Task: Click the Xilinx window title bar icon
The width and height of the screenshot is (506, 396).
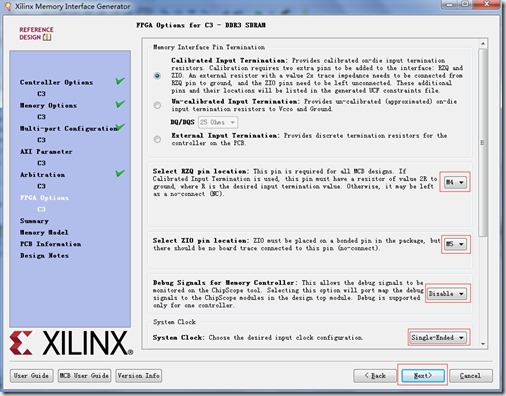Action: tap(8, 6)
